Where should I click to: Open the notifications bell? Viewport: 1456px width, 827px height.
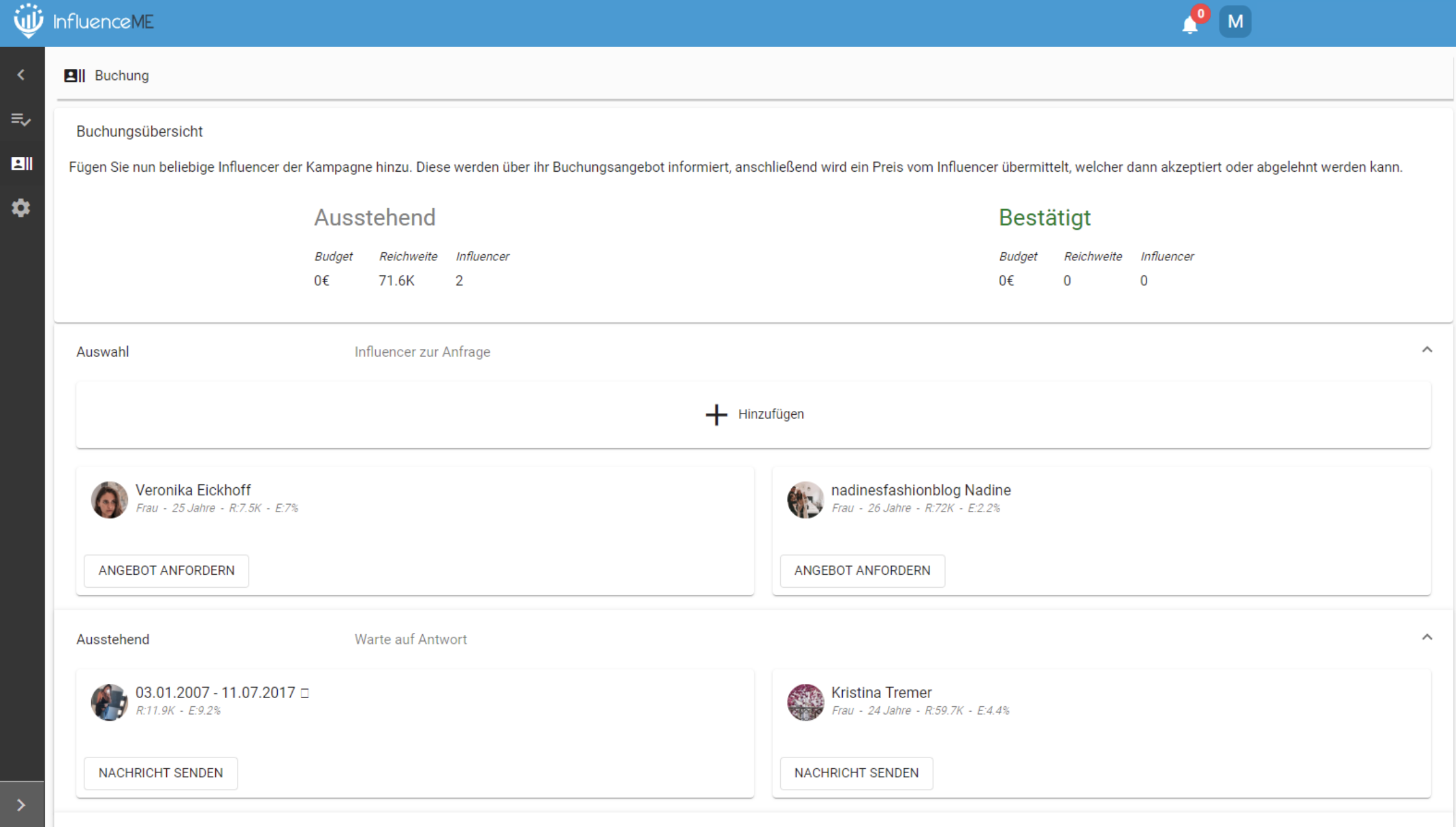click(x=1189, y=25)
